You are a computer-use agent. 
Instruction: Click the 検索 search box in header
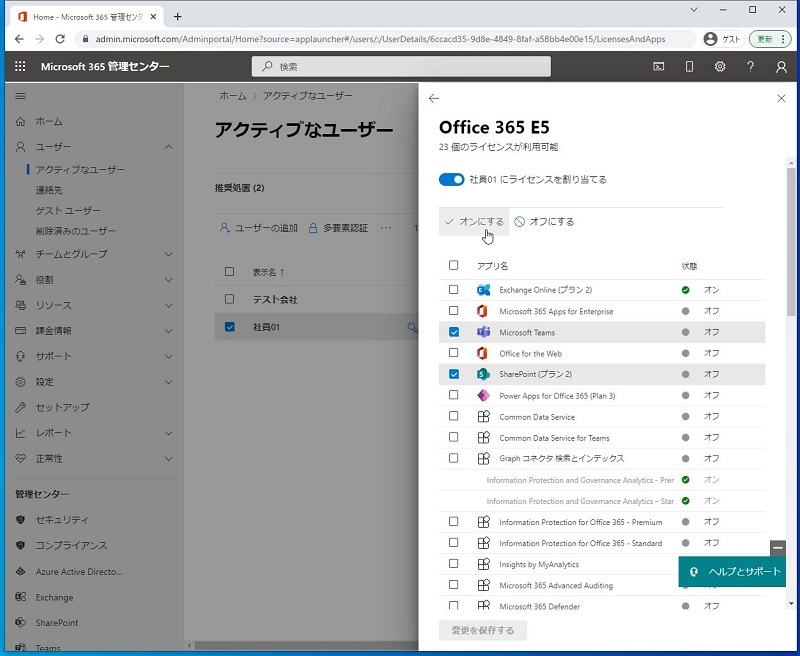tap(401, 66)
